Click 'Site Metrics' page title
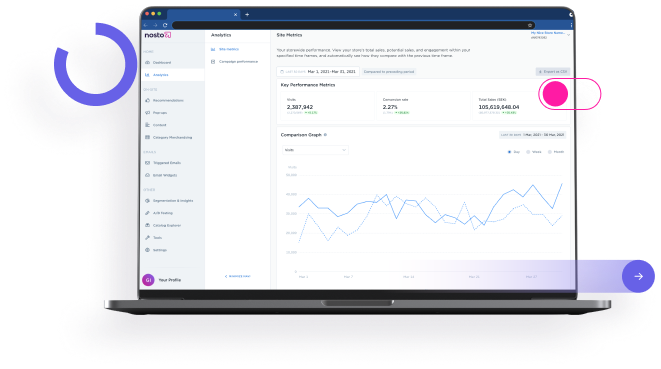Screen dimensions: 661x369 tap(289, 35)
